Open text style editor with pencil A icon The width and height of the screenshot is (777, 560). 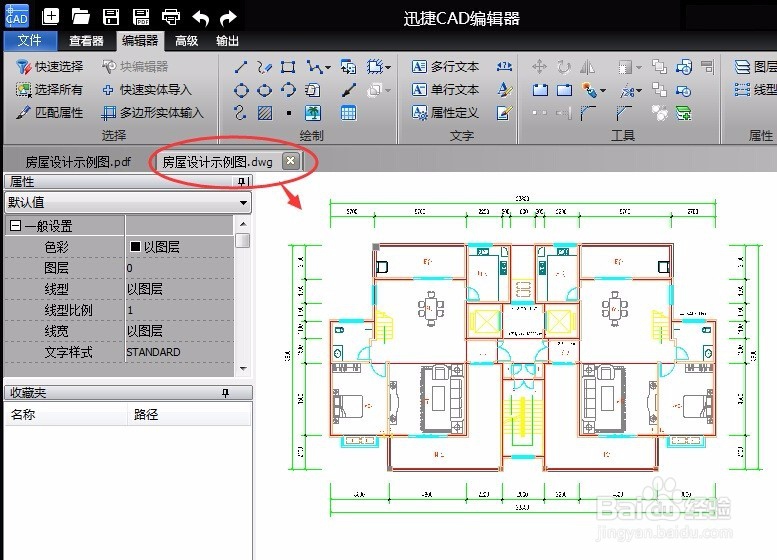(x=504, y=90)
